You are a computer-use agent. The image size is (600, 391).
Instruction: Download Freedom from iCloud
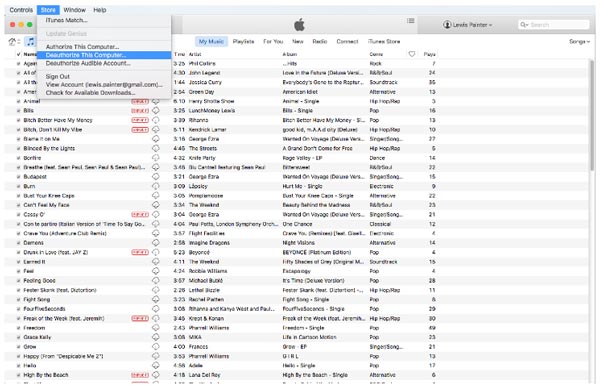click(156, 328)
